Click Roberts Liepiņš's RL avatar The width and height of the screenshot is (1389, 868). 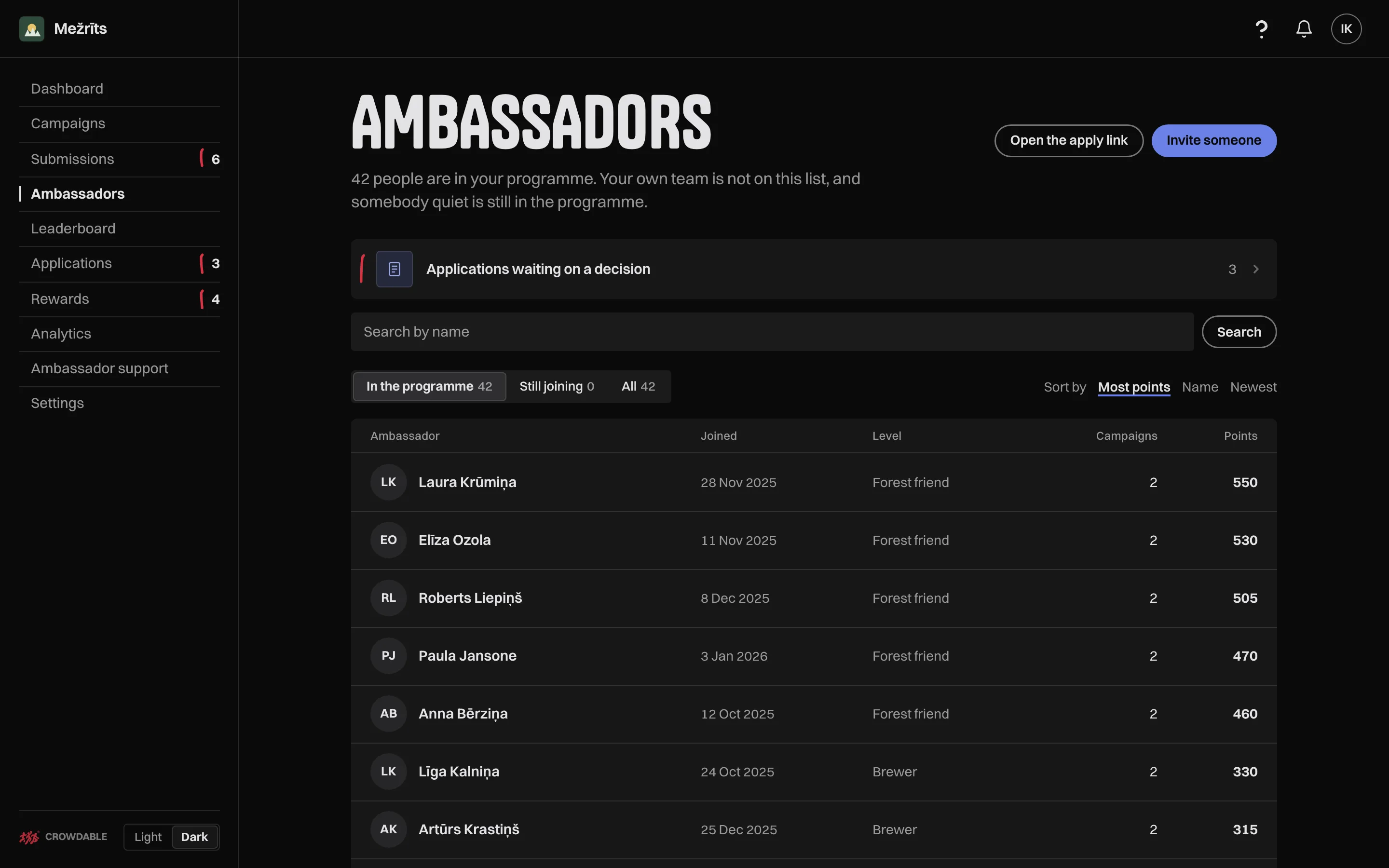coord(389,598)
